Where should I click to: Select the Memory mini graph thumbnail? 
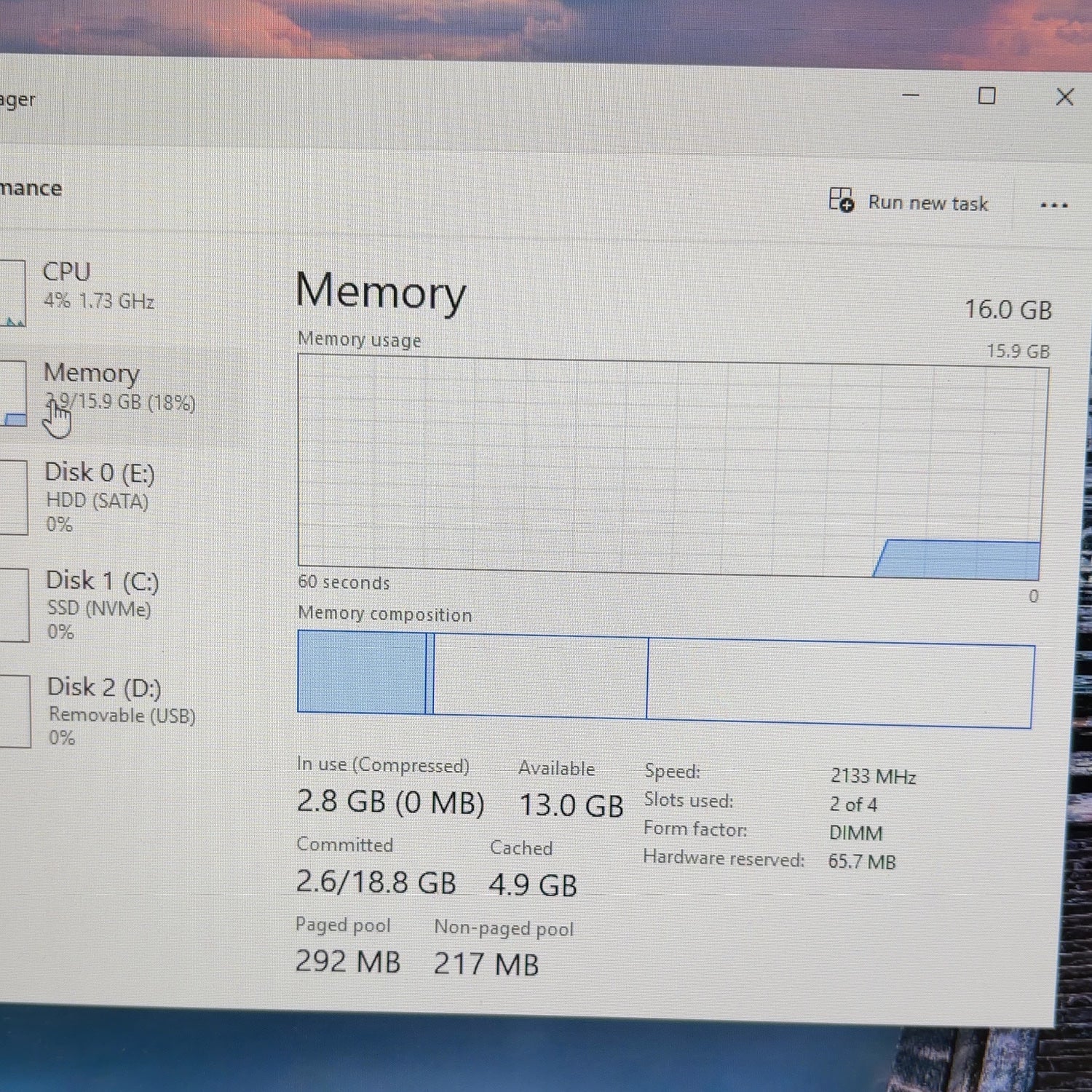coord(13,393)
